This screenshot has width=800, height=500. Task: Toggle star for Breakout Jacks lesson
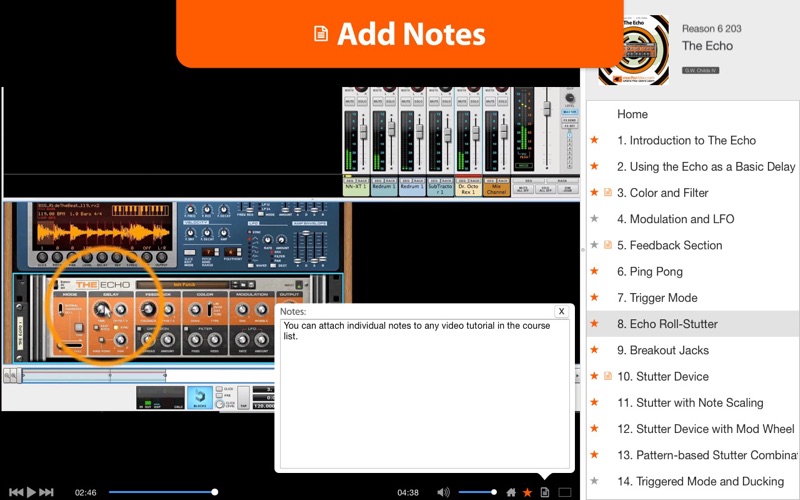point(594,349)
